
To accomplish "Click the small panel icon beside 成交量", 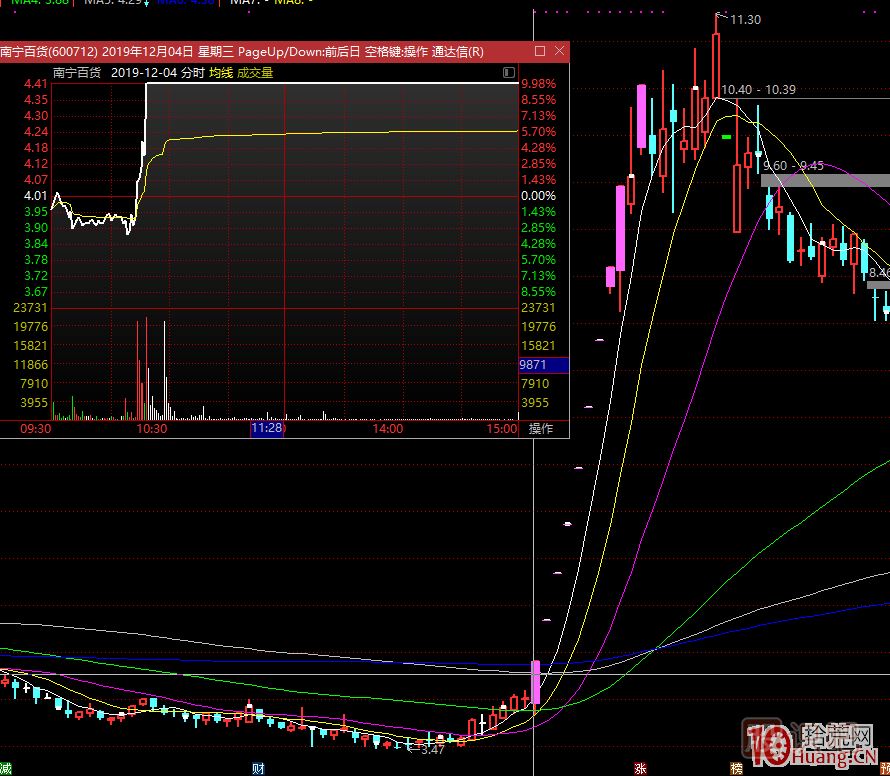I will (507, 73).
